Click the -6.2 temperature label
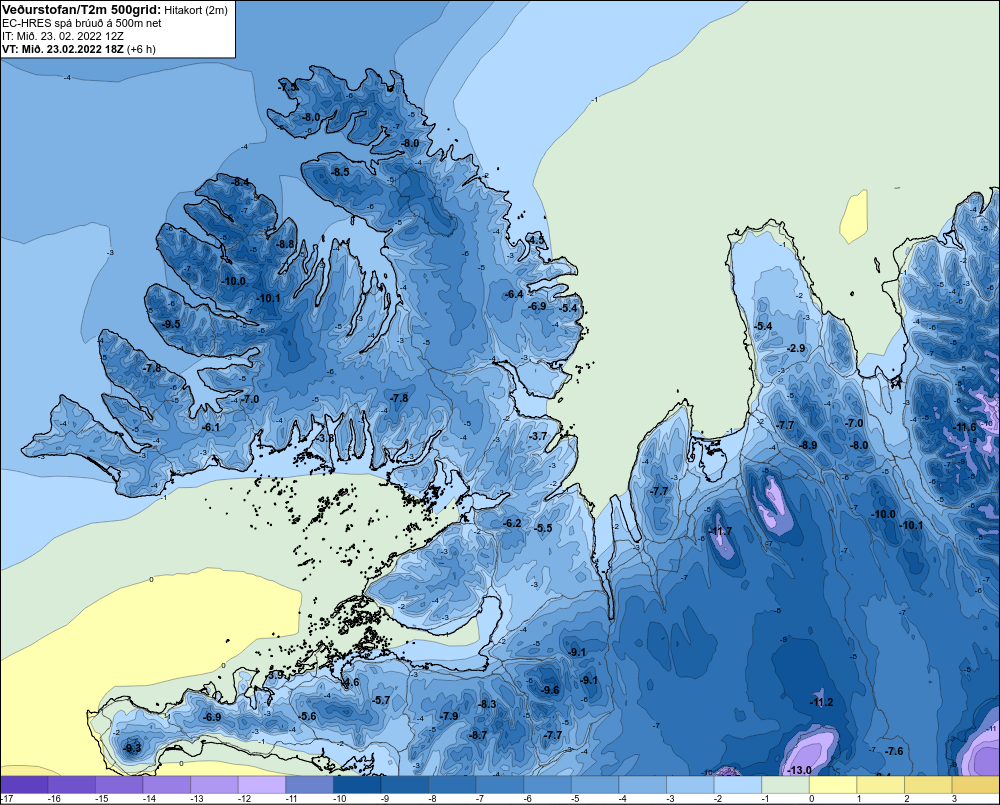1000x805 pixels. tap(512, 523)
